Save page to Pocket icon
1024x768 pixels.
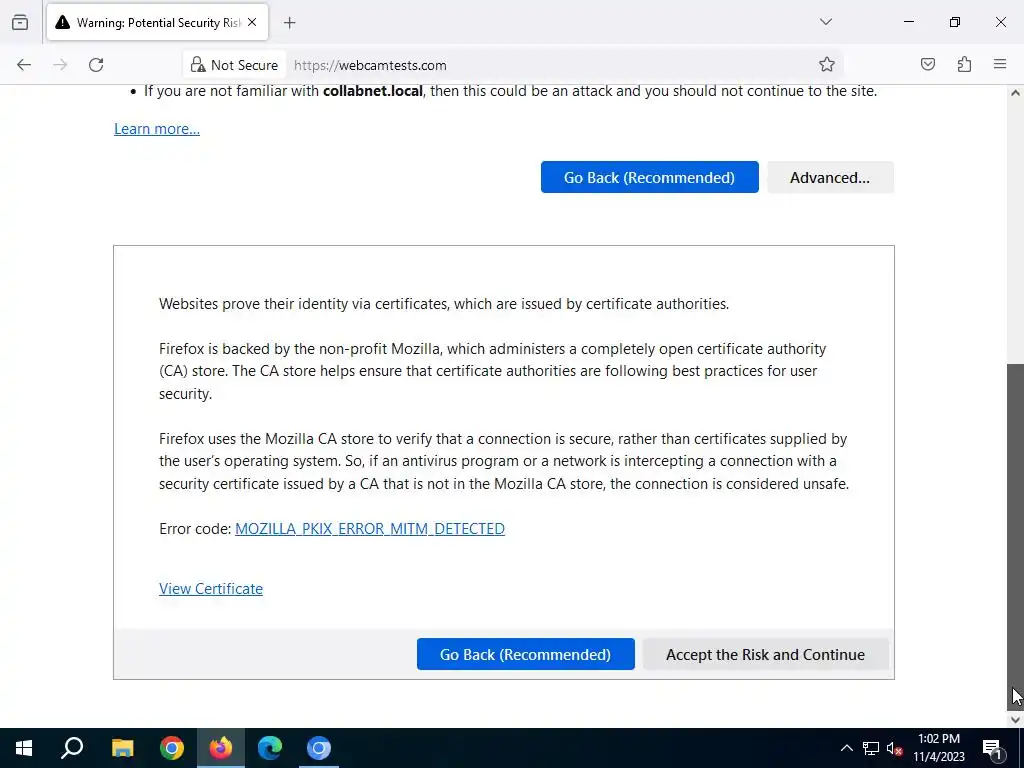coord(927,64)
